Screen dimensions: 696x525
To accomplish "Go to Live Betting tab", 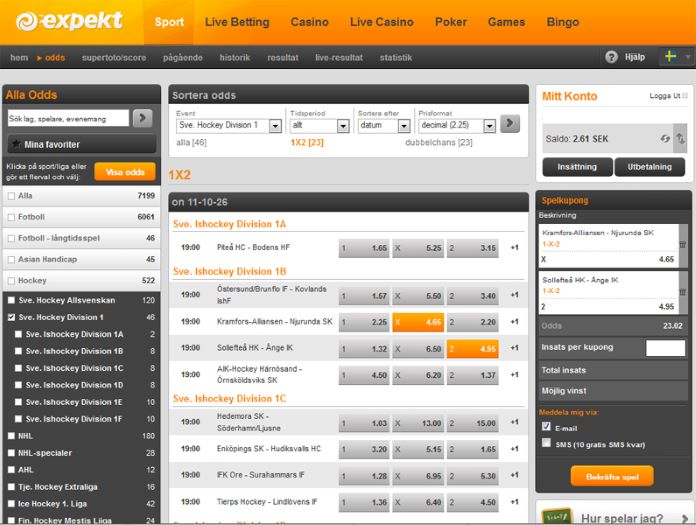I will click(x=237, y=22).
